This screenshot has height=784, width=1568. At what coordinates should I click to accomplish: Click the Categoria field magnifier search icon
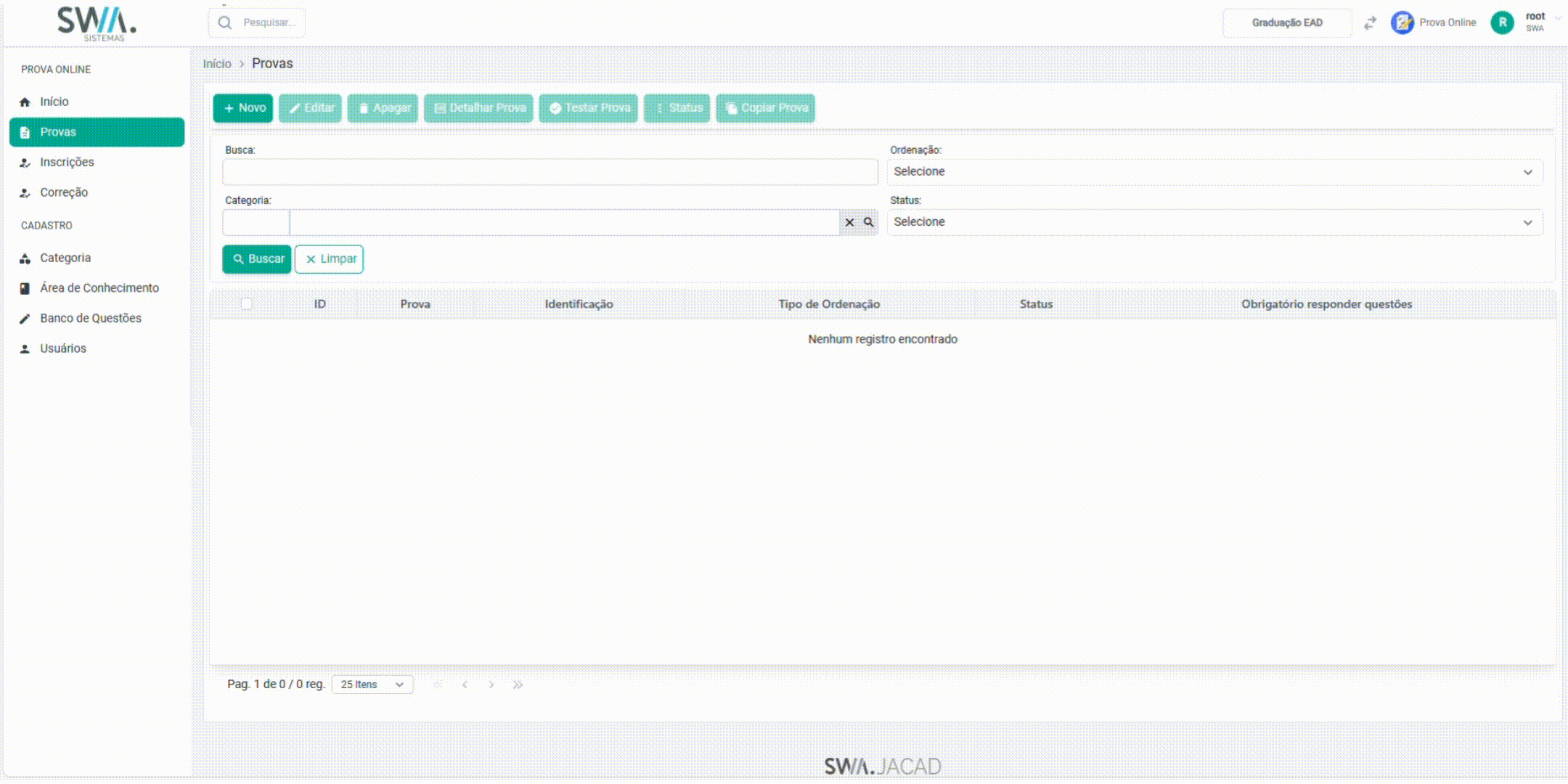(x=868, y=222)
